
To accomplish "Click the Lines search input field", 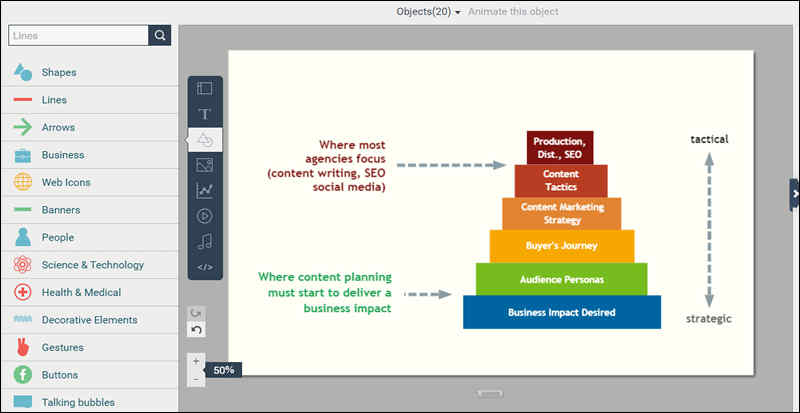I will pyautogui.click(x=78, y=36).
